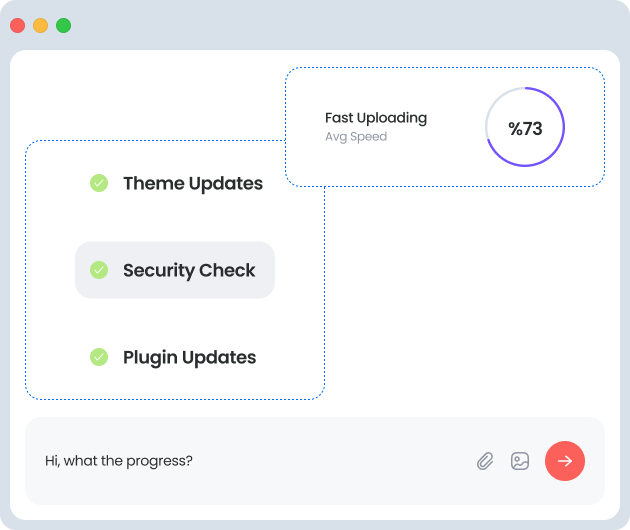Screen dimensions: 630x530
Task: Click the green maximize window dot
Action: point(64,25)
